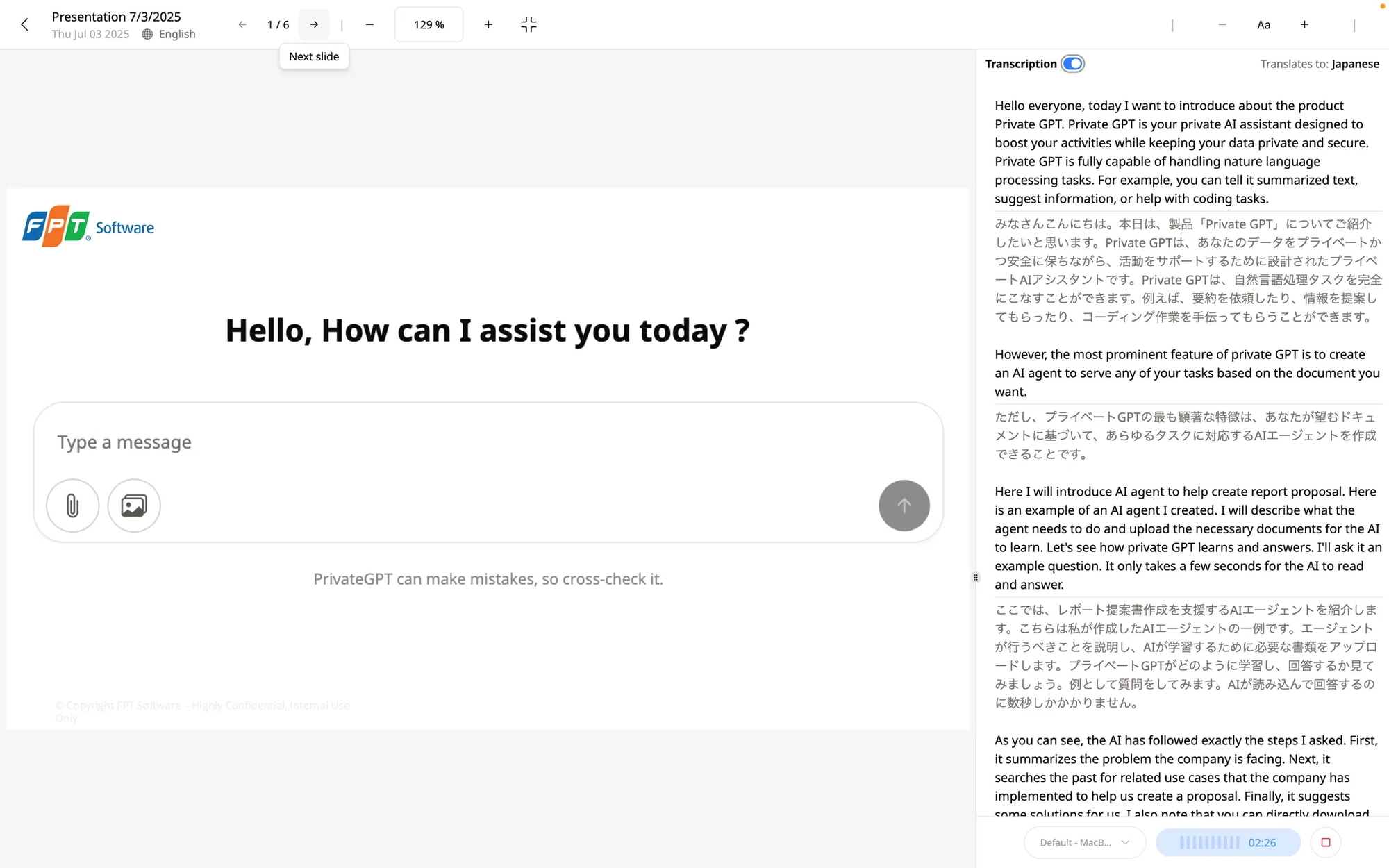
Task: Click the 129 % zoom field
Action: coord(429,25)
